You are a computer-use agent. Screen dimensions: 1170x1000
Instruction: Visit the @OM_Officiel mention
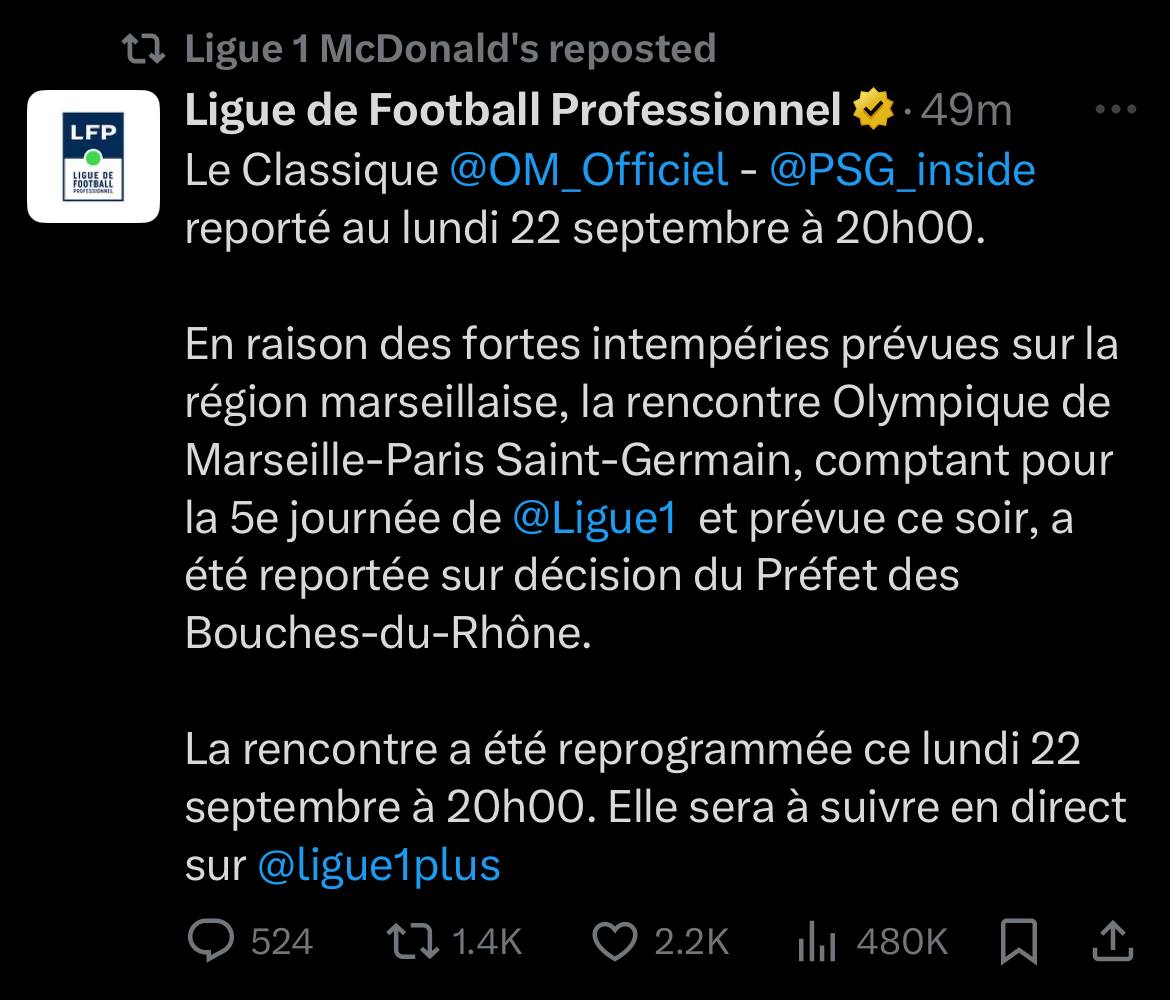click(x=589, y=170)
